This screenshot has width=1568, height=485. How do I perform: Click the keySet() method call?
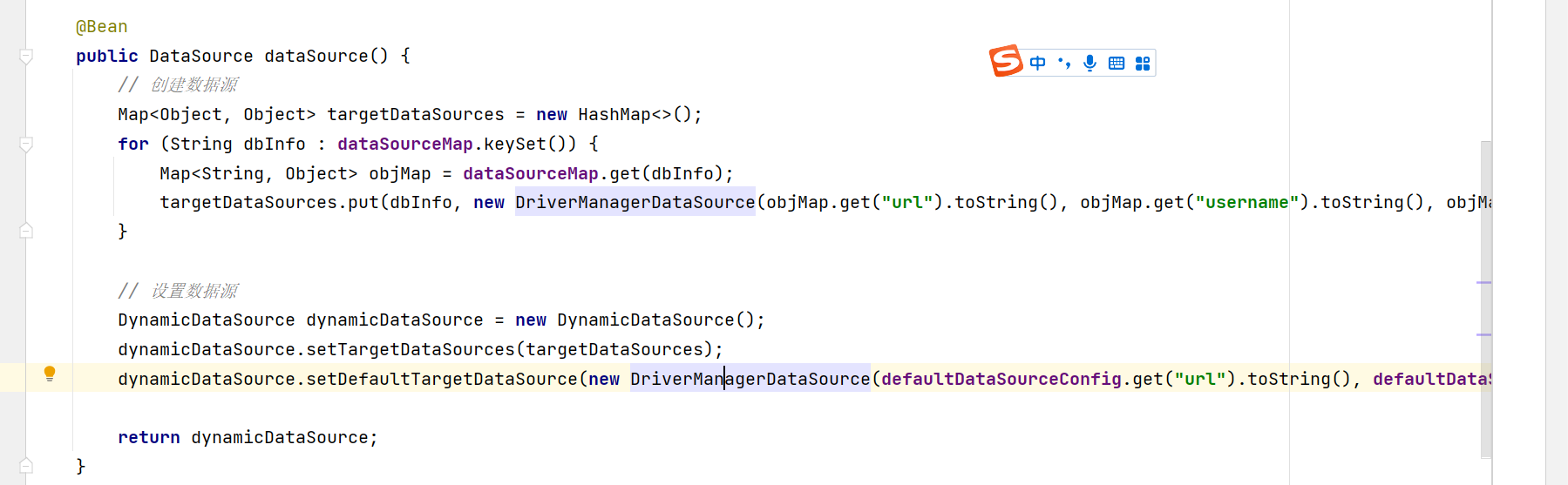[x=530, y=144]
